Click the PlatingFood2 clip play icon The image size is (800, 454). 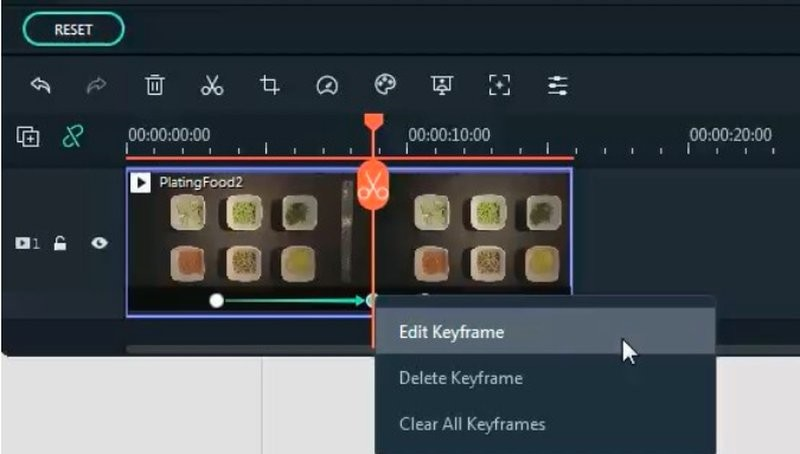[140, 183]
